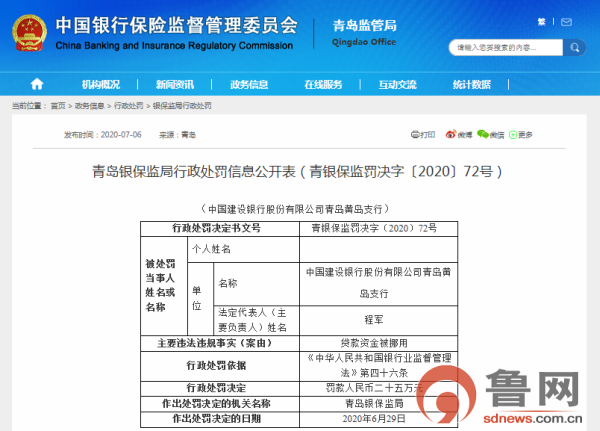Click cell 行政处罚决定
The width and height of the screenshot is (600, 431).
pyautogui.click(x=220, y=388)
